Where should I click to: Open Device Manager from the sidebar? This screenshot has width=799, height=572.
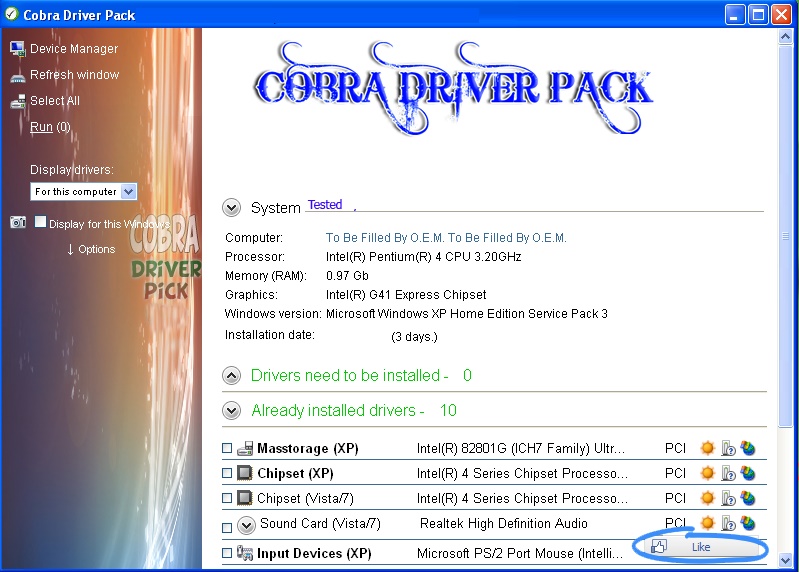point(74,49)
